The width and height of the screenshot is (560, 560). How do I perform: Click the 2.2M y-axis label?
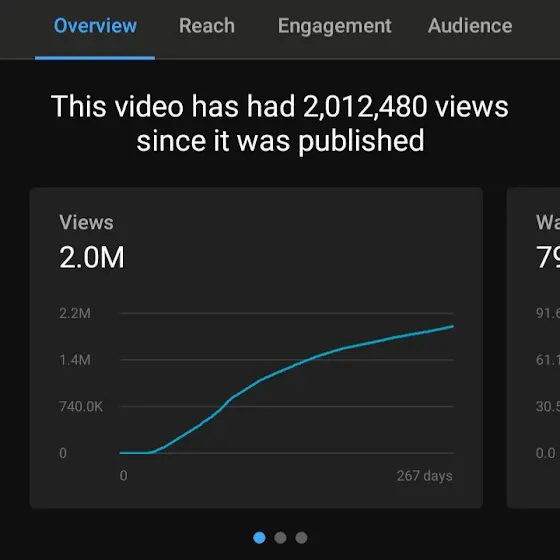75,313
